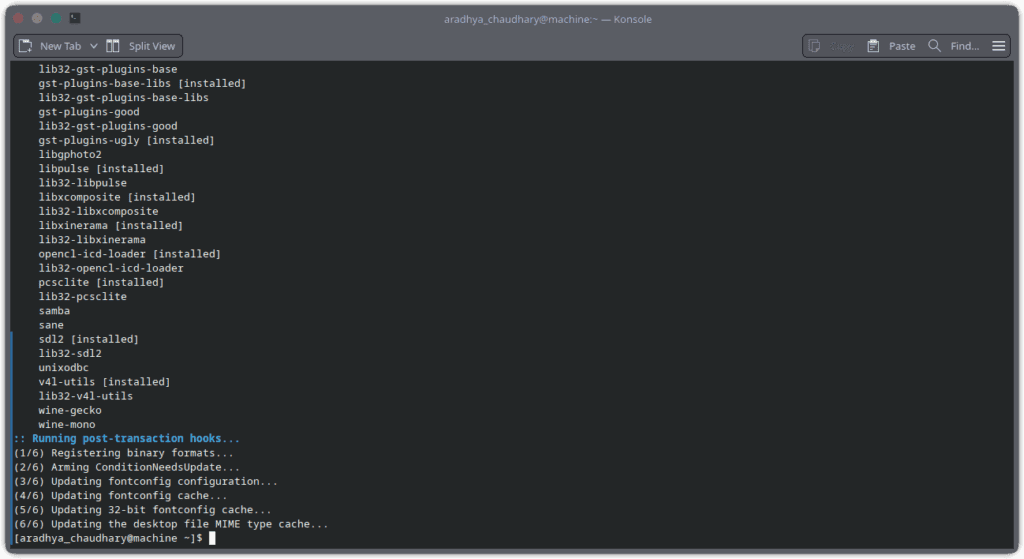The height and width of the screenshot is (559, 1024).
Task: Click the line 'libpulse [installed]'
Action: (101, 169)
